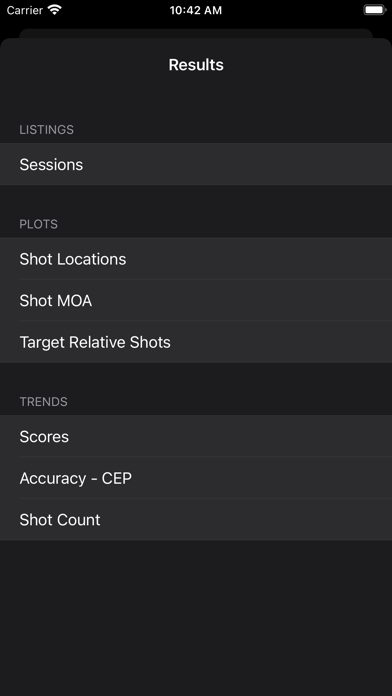The image size is (392, 696).
Task: Click the TRENDS section header
Action: click(x=44, y=402)
